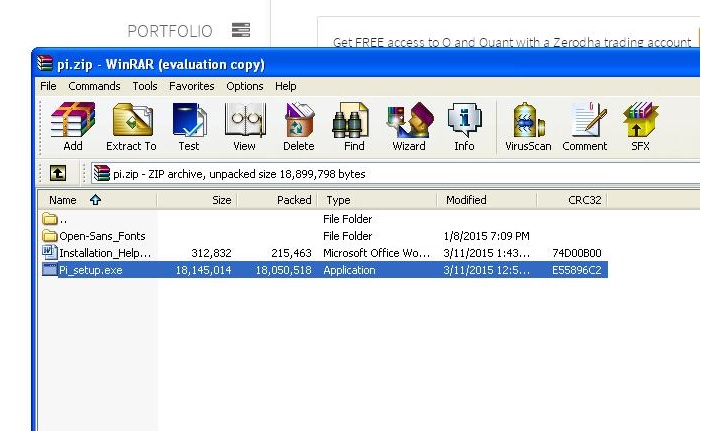Open the Options menu
The image size is (702, 434).
click(244, 86)
